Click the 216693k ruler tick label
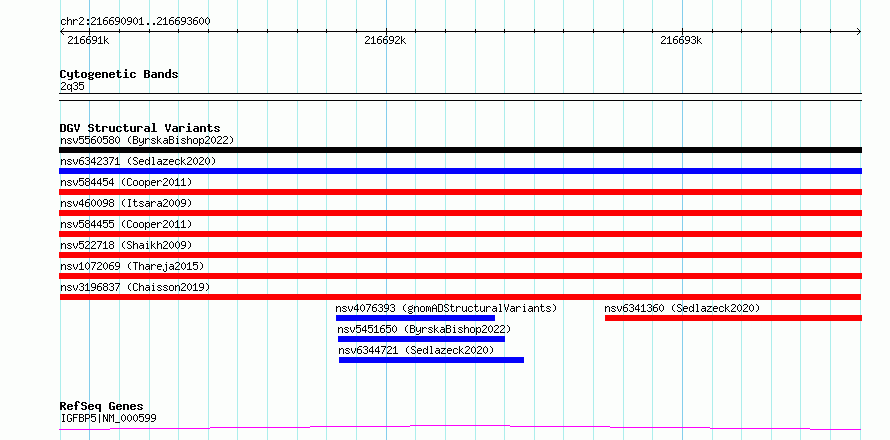Screen dimensions: 890x440 (681, 40)
